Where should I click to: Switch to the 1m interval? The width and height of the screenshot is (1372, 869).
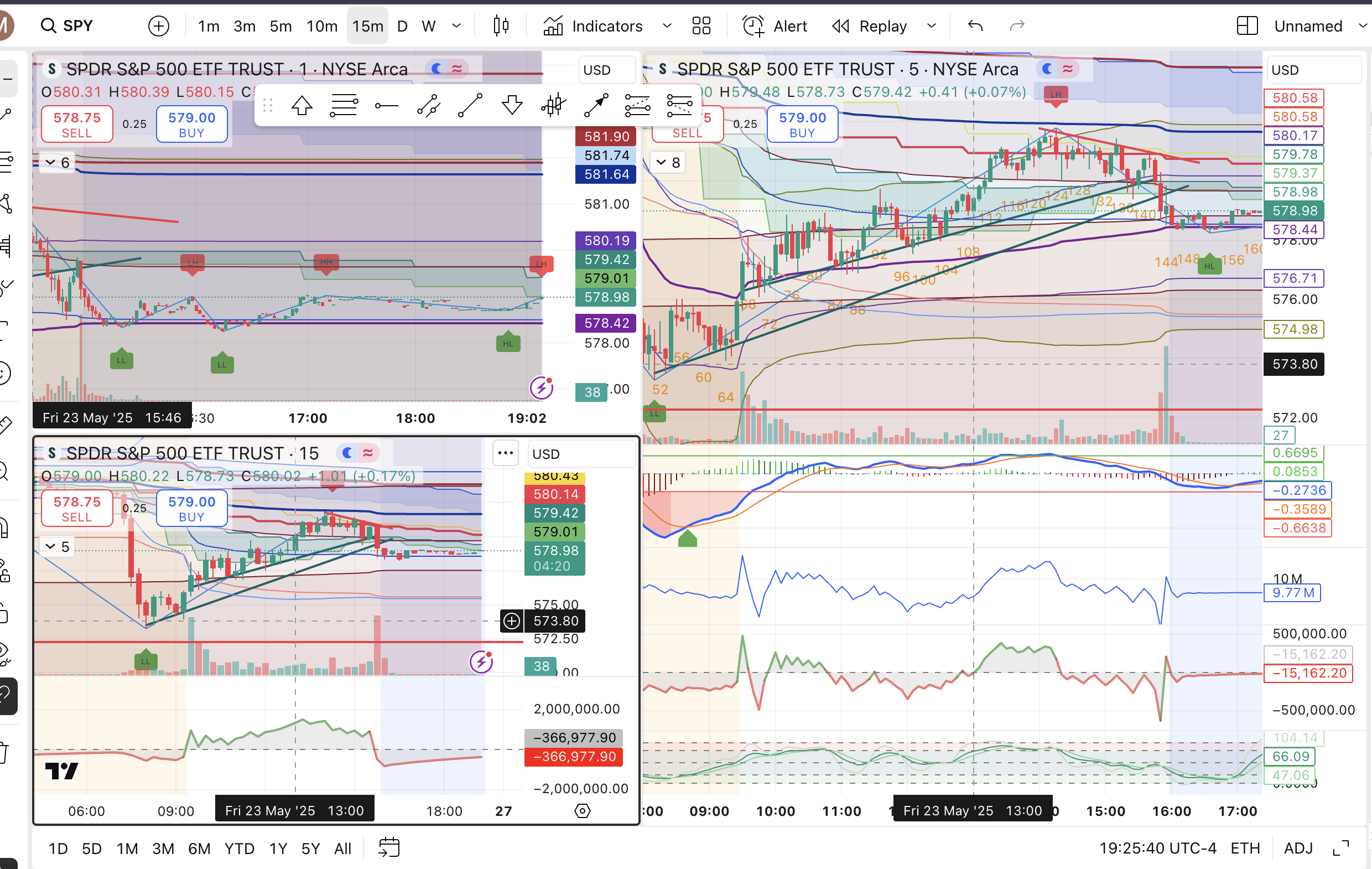pos(209,25)
